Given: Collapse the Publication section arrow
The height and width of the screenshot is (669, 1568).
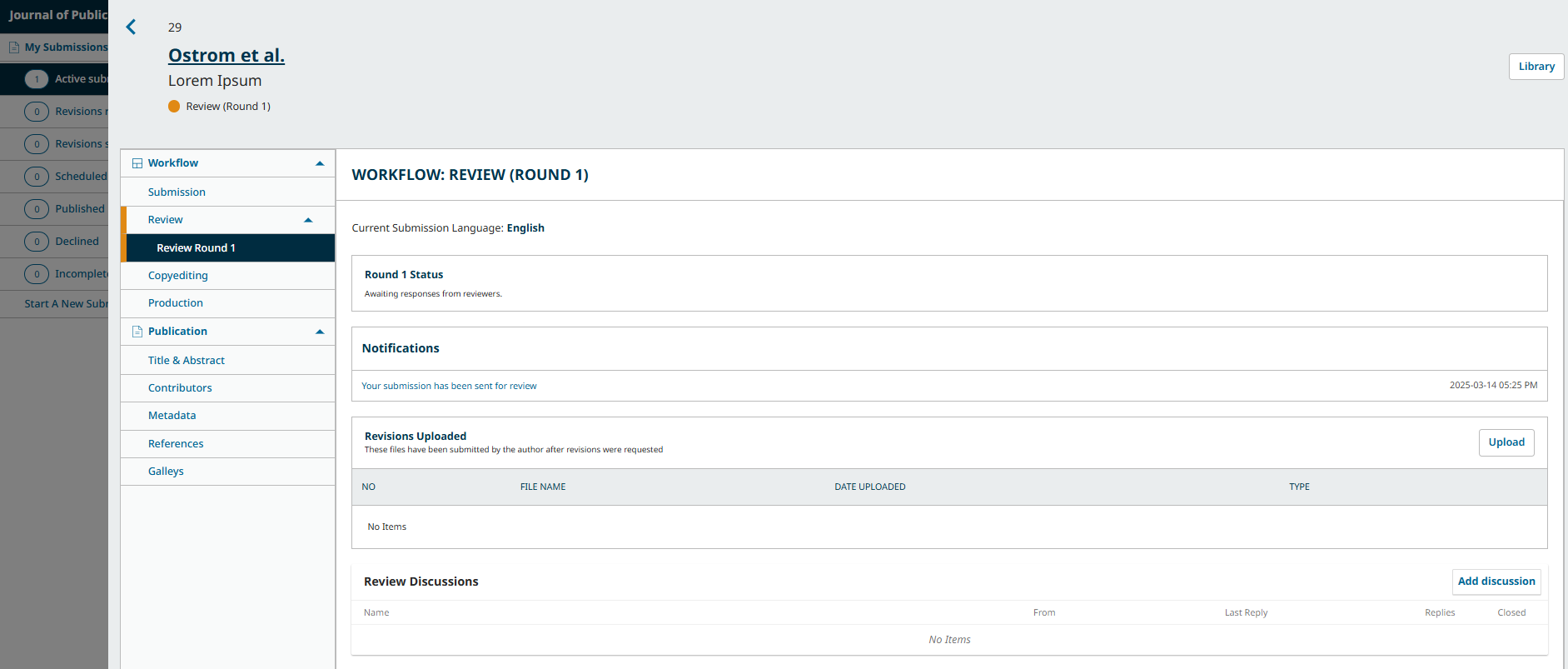Looking at the screenshot, I should pyautogui.click(x=320, y=332).
